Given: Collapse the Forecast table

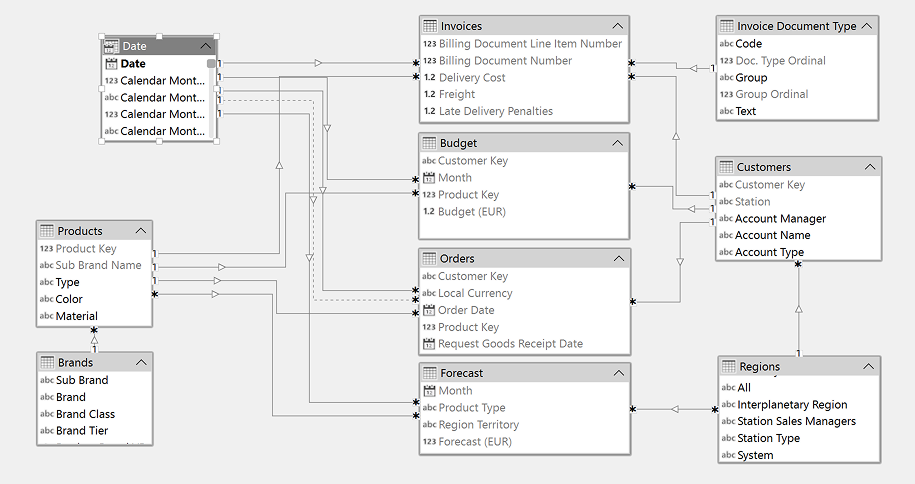Looking at the screenshot, I should pos(619,373).
